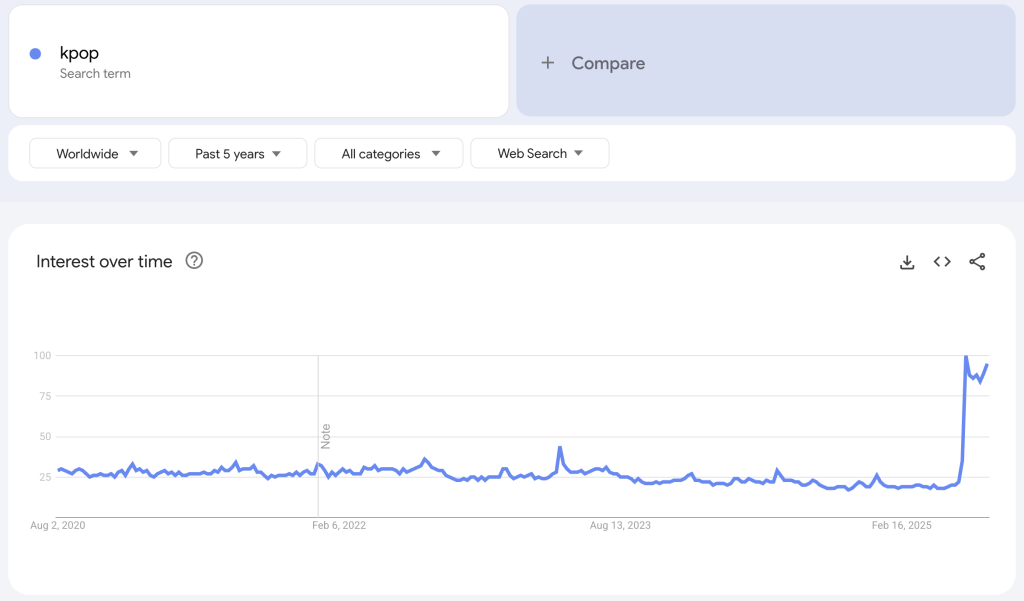Click the blue dot next to kpop

tap(37, 53)
